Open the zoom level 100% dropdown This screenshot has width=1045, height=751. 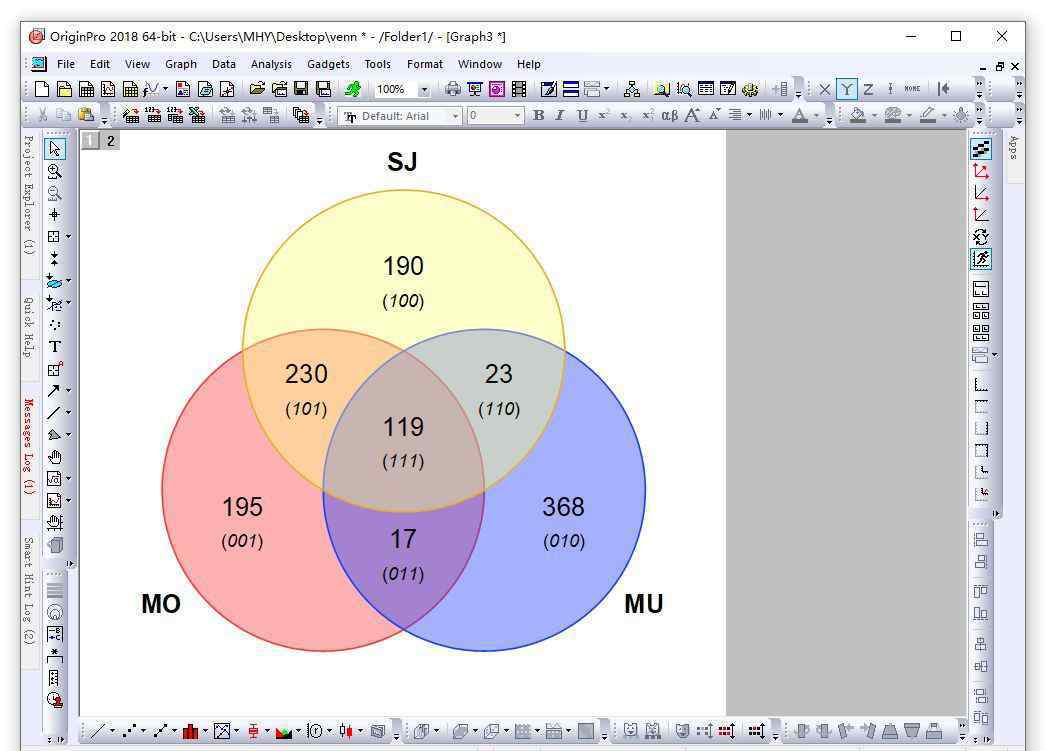pyautogui.click(x=424, y=90)
